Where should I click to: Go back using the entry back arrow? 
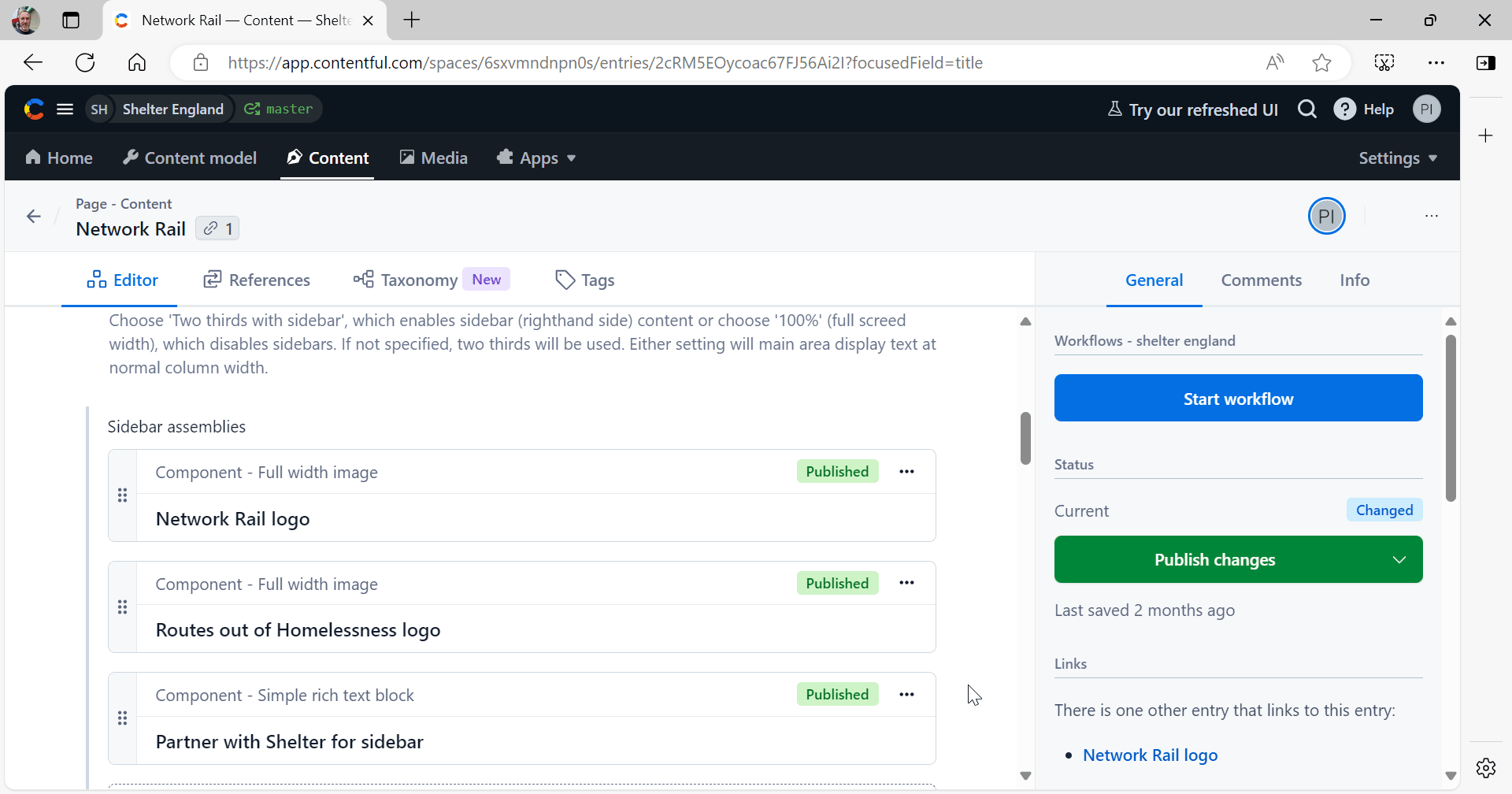click(x=33, y=216)
